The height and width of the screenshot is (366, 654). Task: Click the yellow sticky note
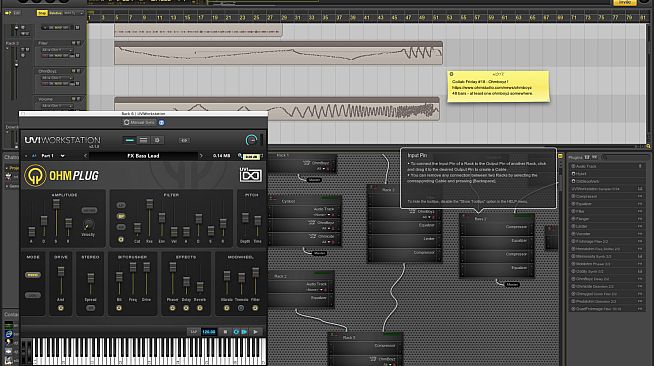pos(498,86)
